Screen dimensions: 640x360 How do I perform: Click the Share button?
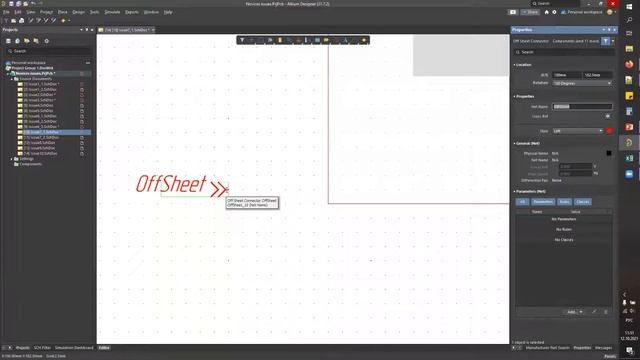tap(531, 12)
